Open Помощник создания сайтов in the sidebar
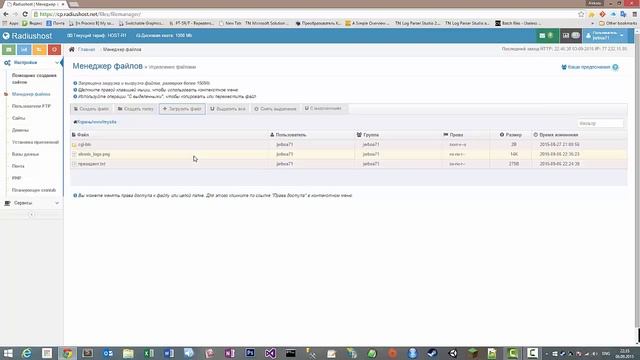This screenshot has height=360, width=640. pos(34,79)
